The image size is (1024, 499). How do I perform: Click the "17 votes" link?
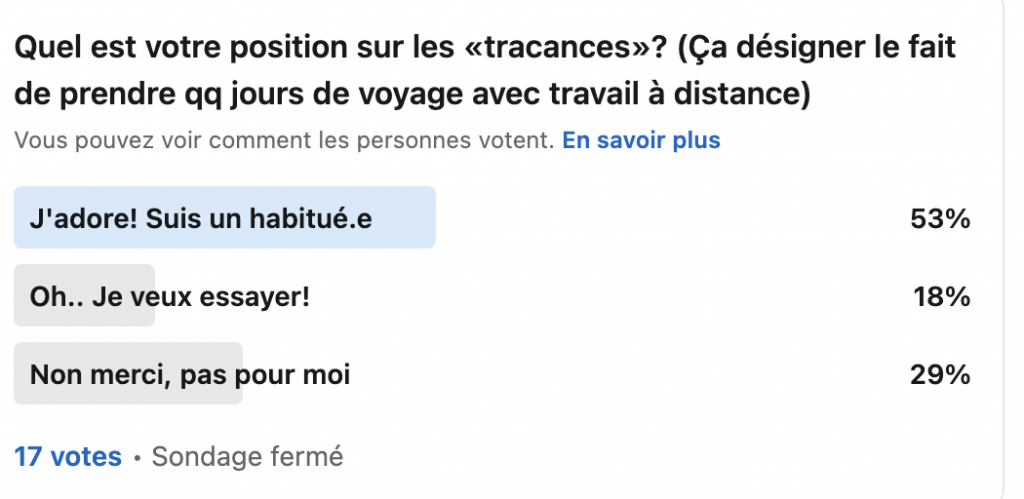(68, 457)
